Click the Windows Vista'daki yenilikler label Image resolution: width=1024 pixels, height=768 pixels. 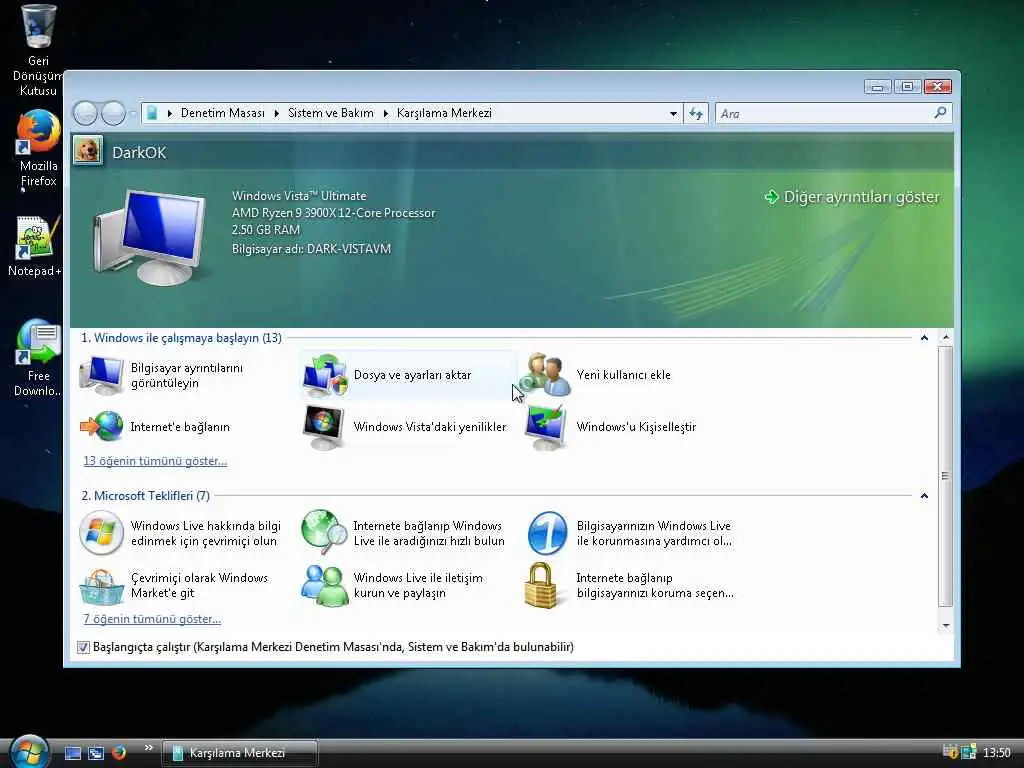(430, 427)
